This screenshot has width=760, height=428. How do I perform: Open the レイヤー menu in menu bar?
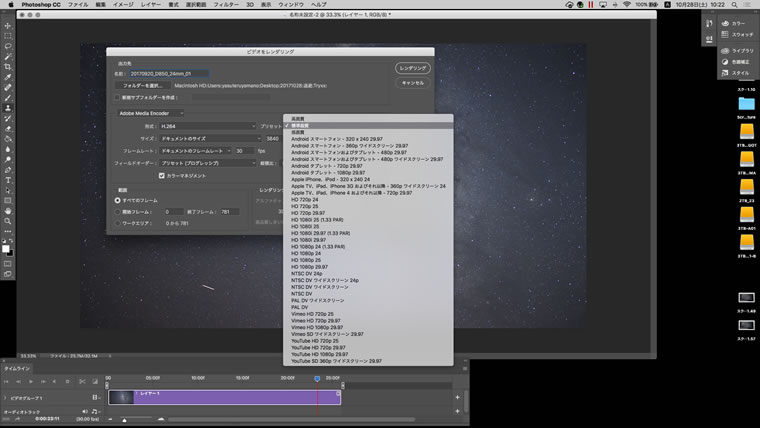pyautogui.click(x=151, y=4)
